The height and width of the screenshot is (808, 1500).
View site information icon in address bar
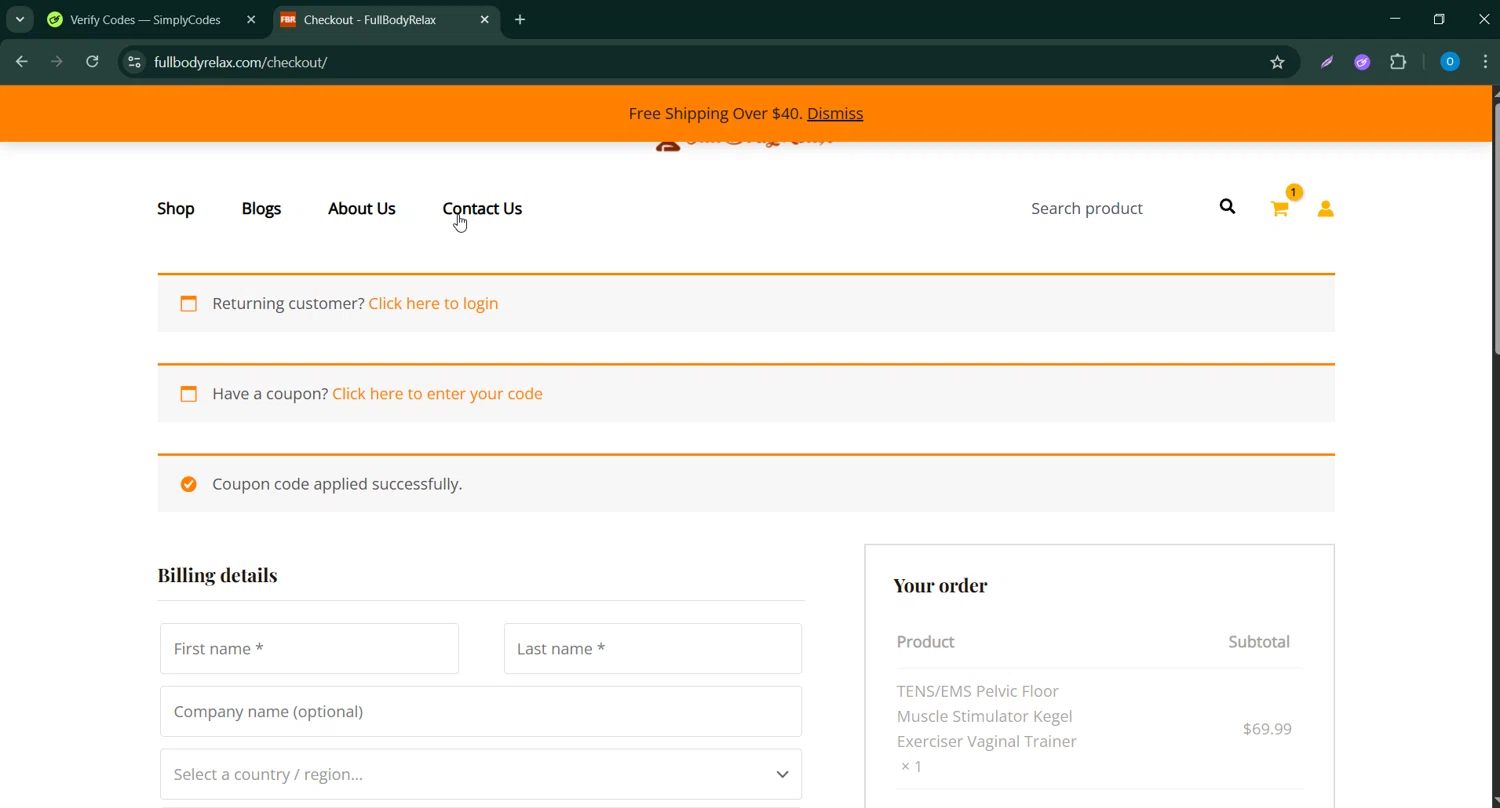tap(134, 62)
